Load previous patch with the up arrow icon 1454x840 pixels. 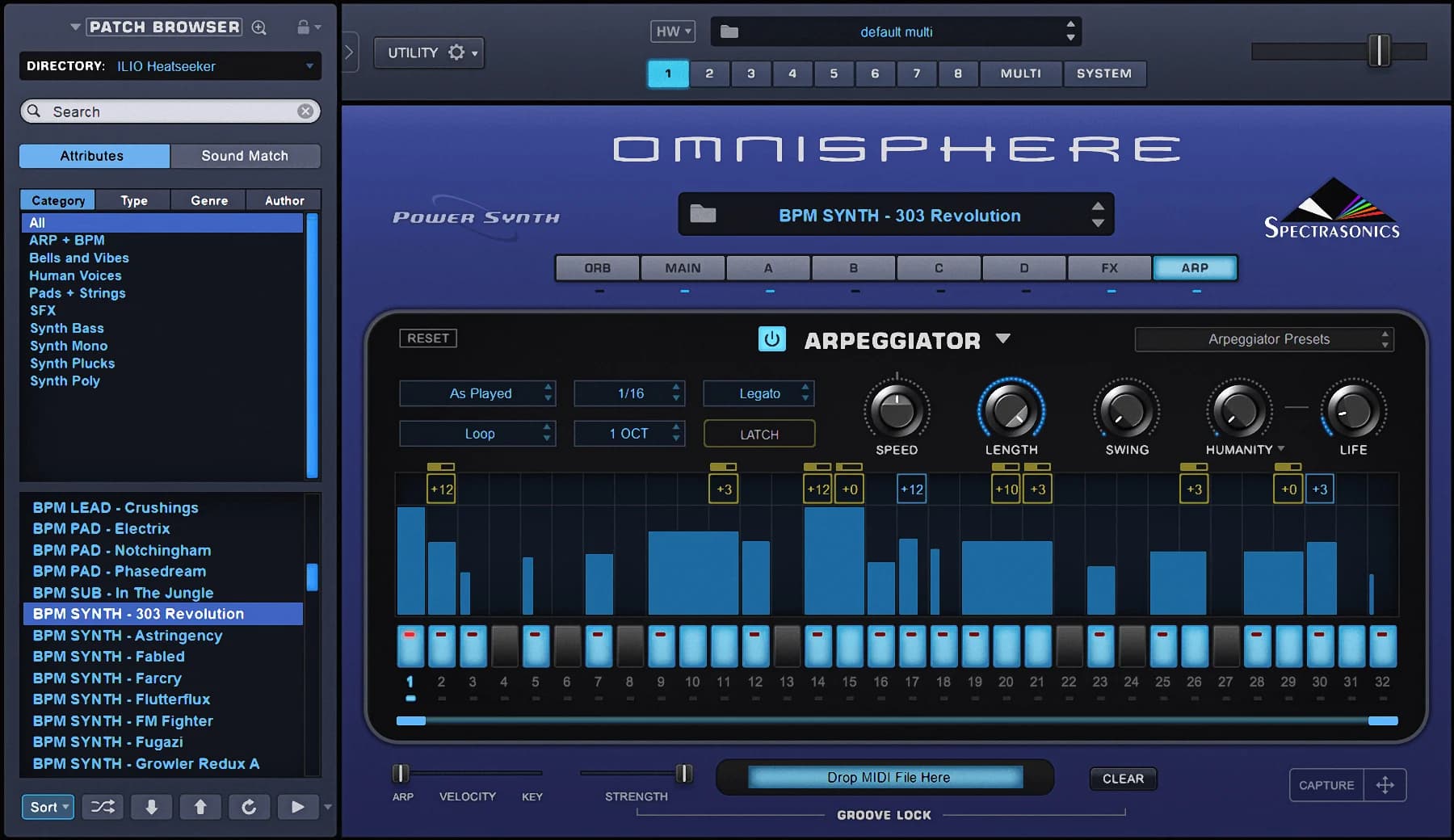200,806
